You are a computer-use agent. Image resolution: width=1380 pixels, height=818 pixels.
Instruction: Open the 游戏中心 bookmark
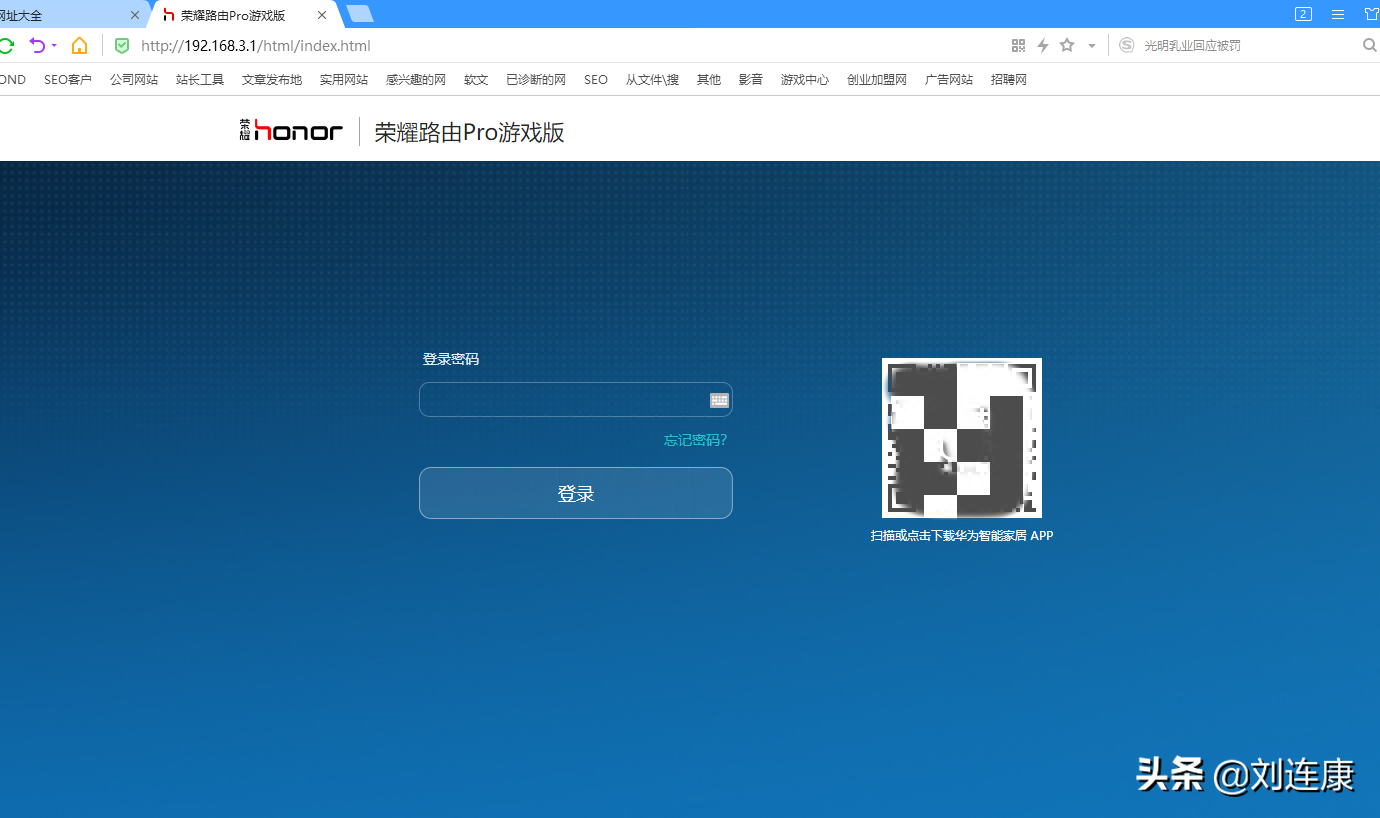click(x=805, y=80)
